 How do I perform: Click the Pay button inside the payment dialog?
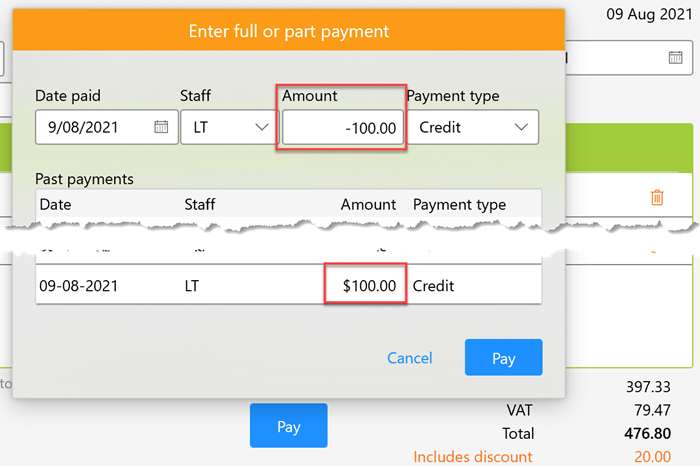pyautogui.click(x=503, y=358)
